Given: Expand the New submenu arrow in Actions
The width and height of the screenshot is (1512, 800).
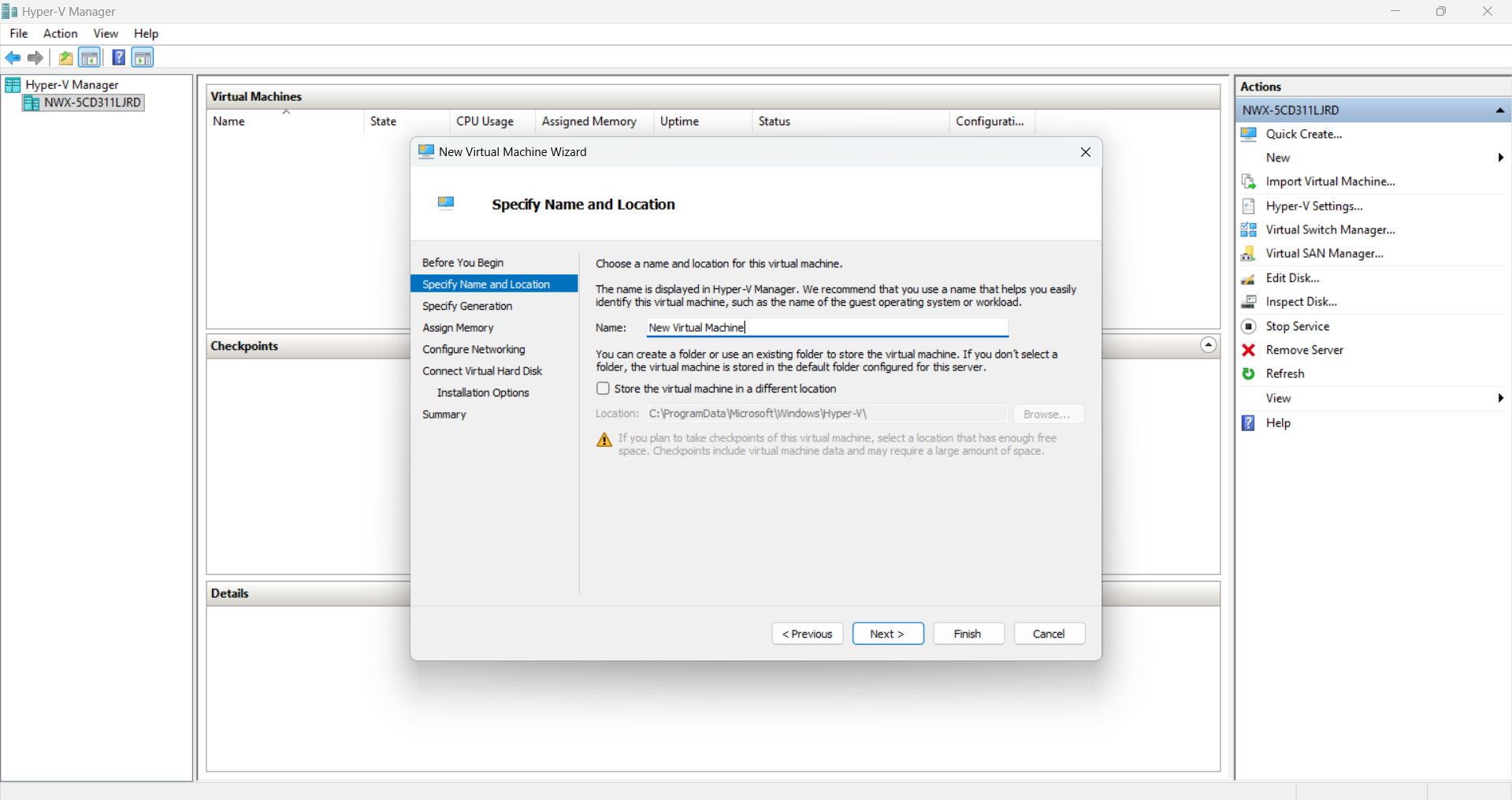Looking at the screenshot, I should click(x=1500, y=158).
